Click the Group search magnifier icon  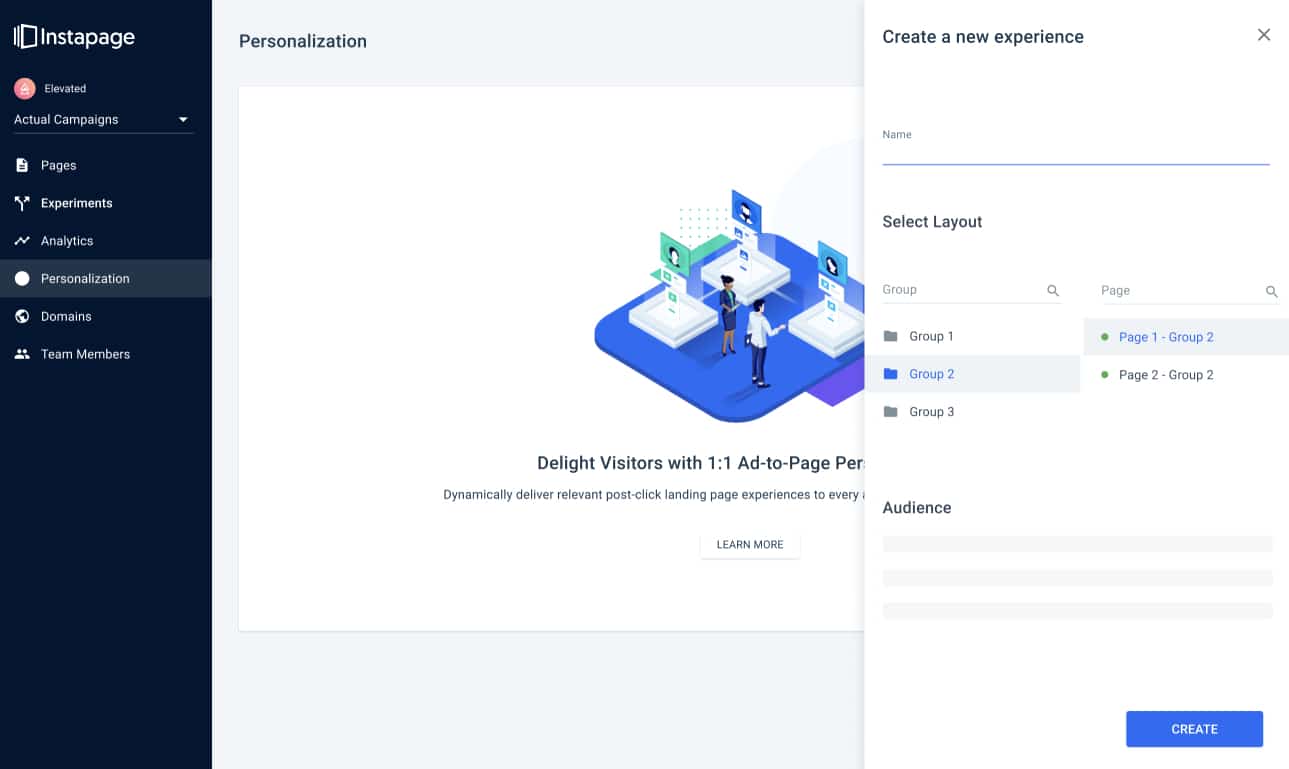tap(1053, 290)
